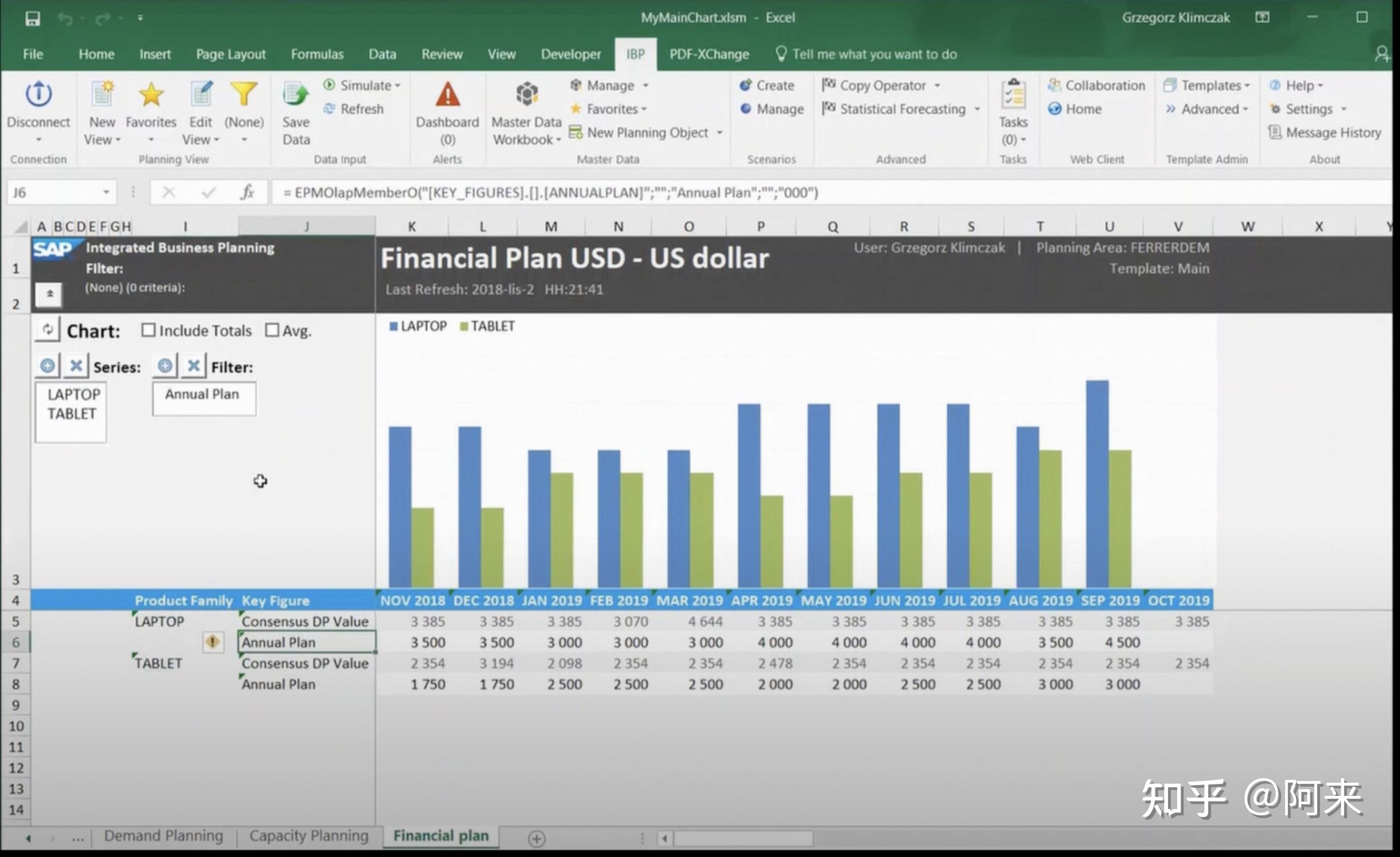Open the Capacity Planning sheet tab
This screenshot has width=1400, height=857.
click(309, 836)
